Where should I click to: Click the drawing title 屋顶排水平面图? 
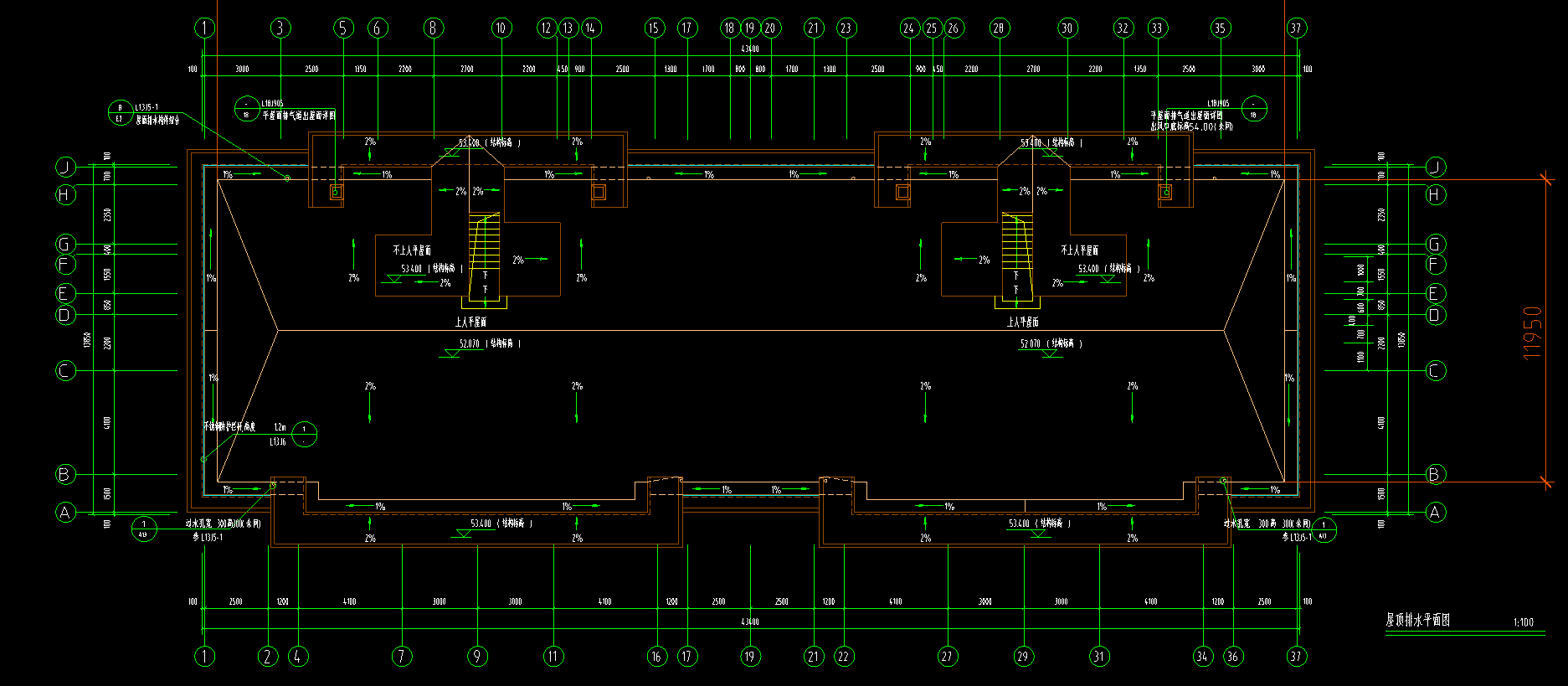[1417, 621]
